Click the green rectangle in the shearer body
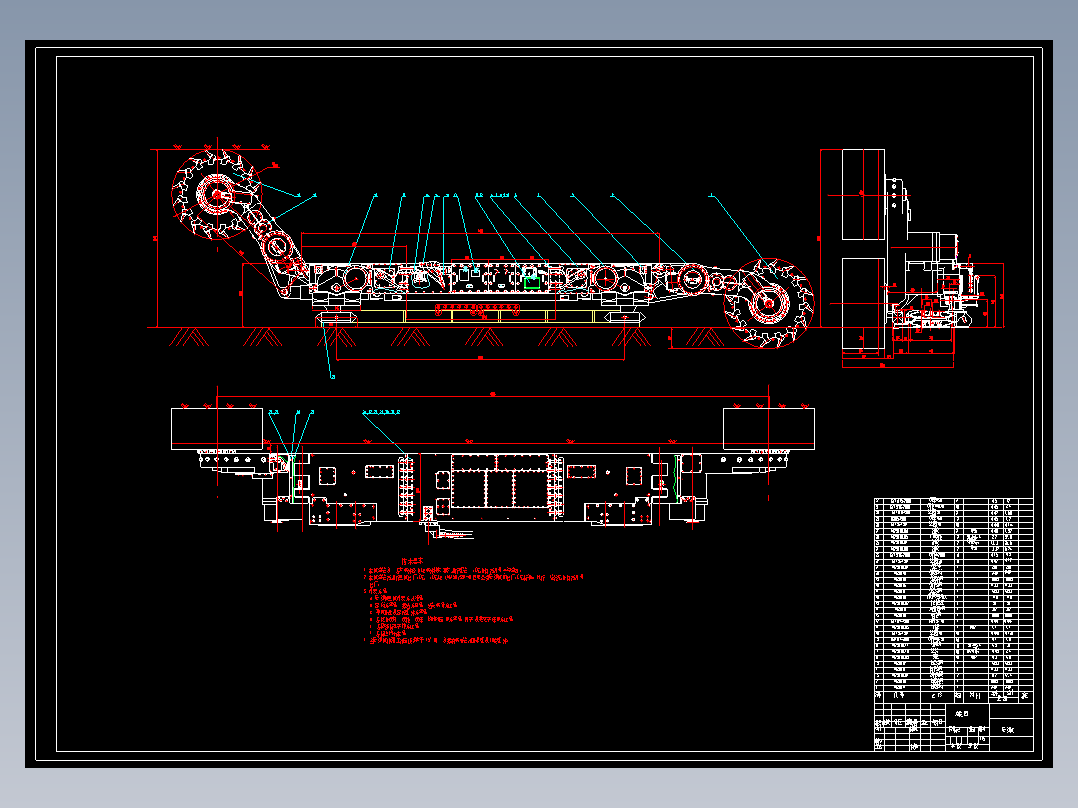 tap(531, 282)
